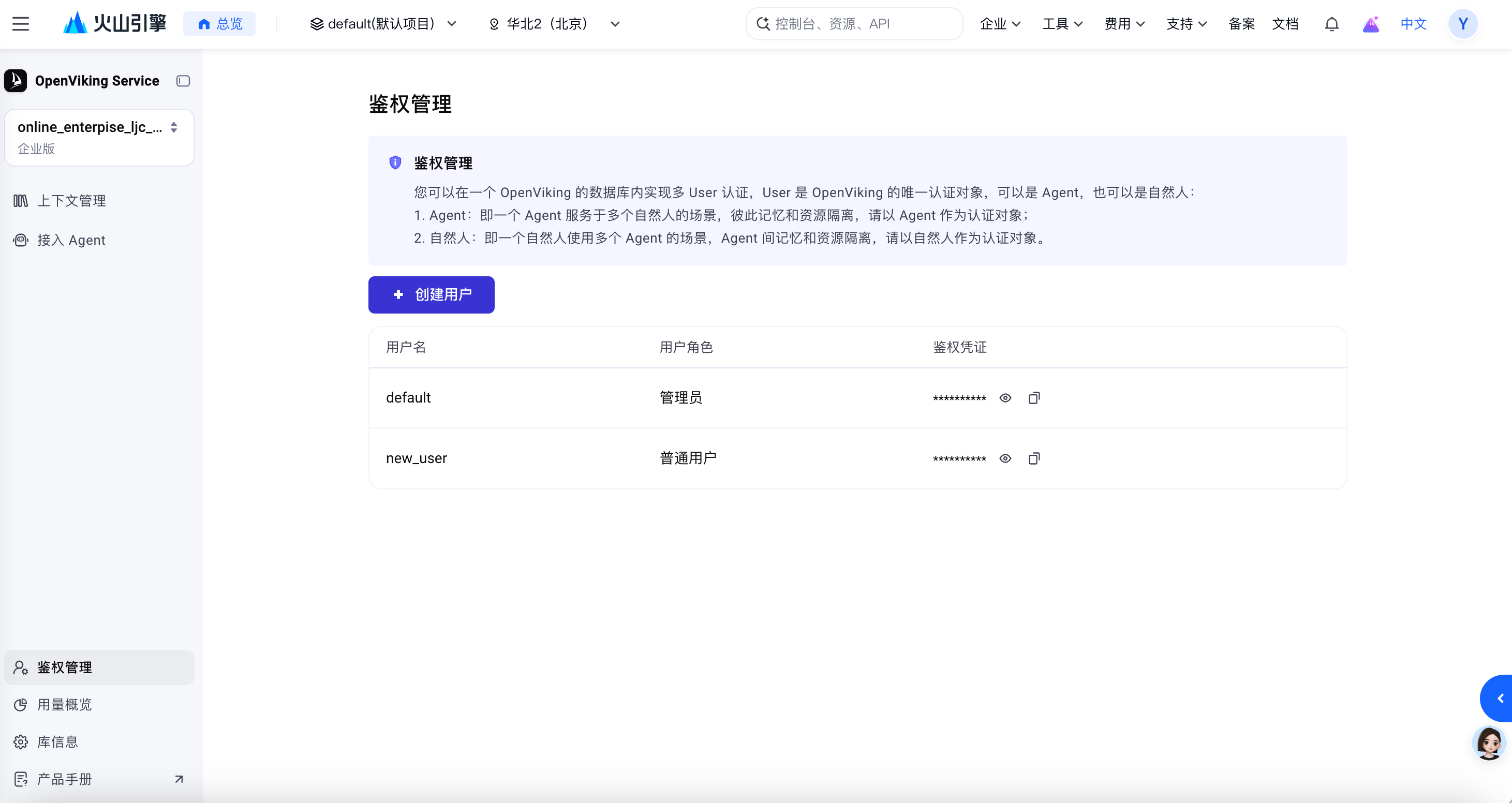Open the customer service avatar chat

1489,742
